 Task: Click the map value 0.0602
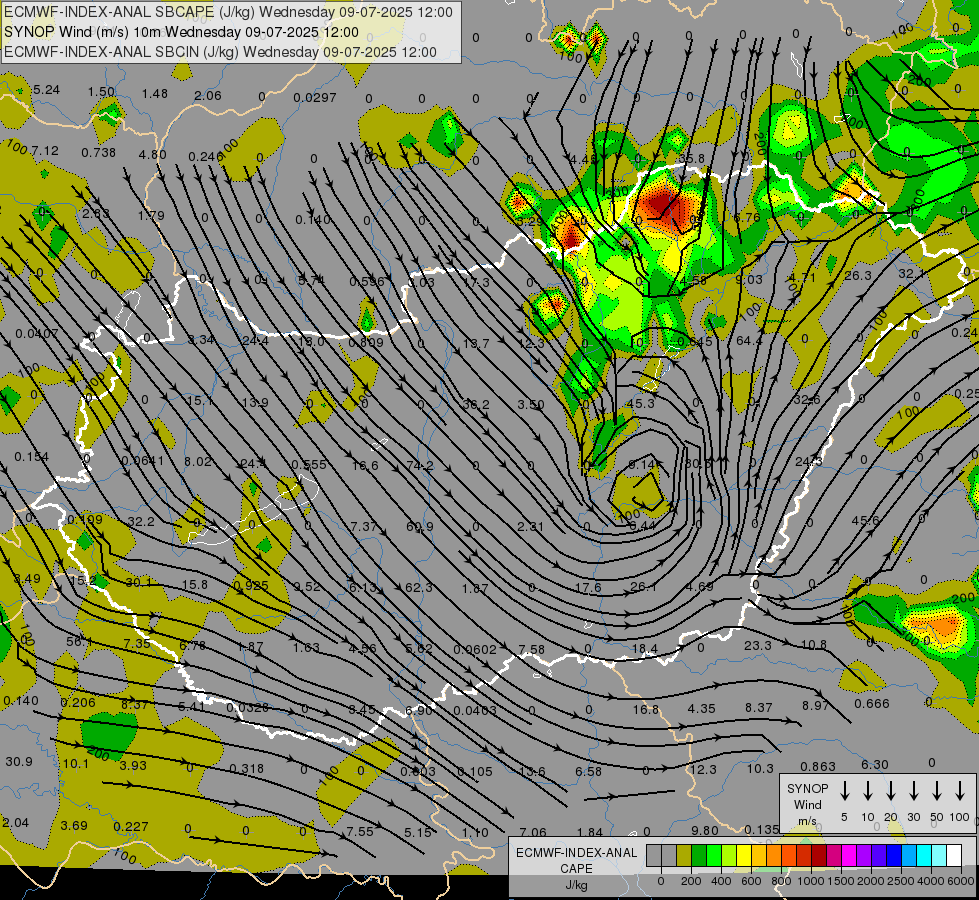pyautogui.click(x=475, y=650)
